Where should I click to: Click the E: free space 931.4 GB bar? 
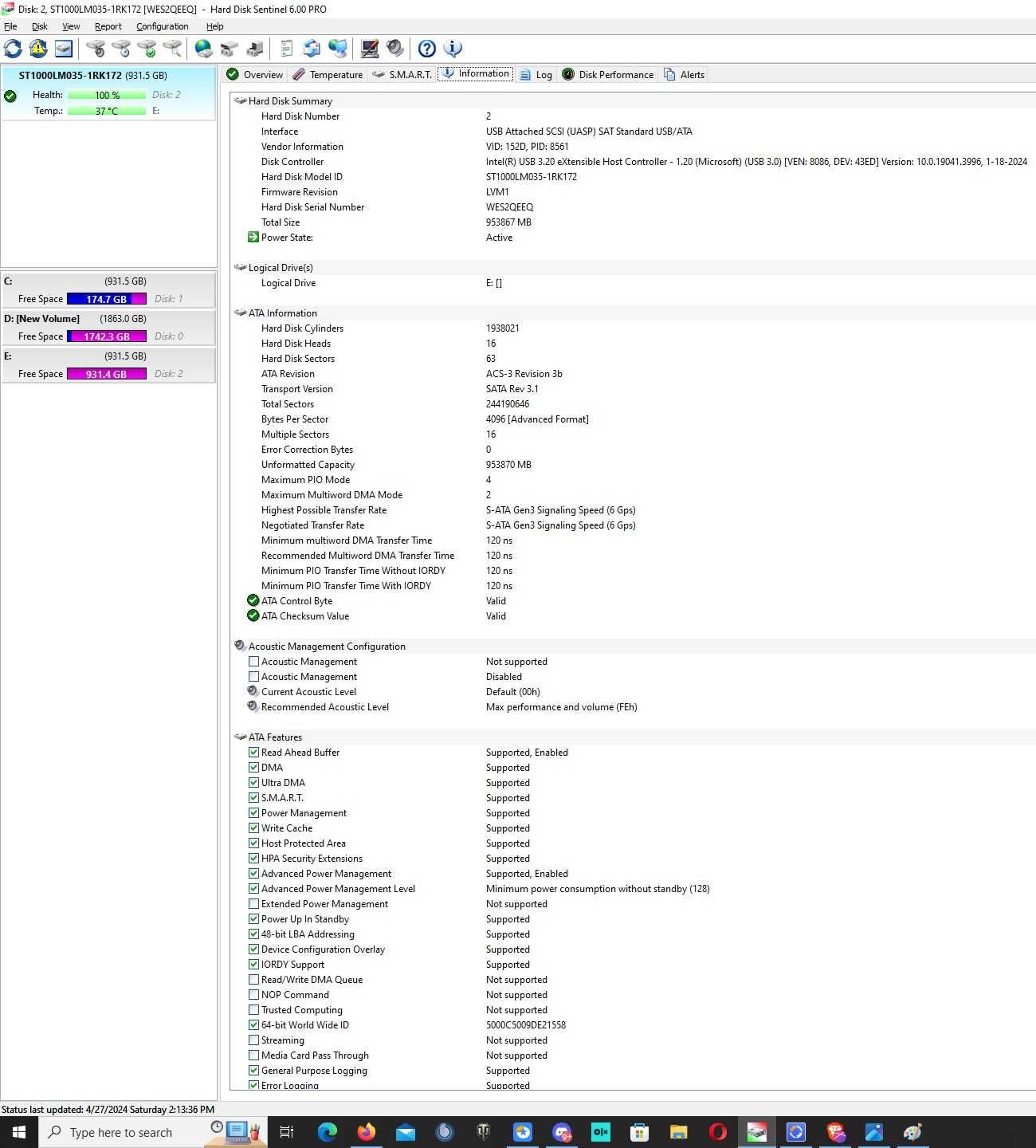[107, 374]
